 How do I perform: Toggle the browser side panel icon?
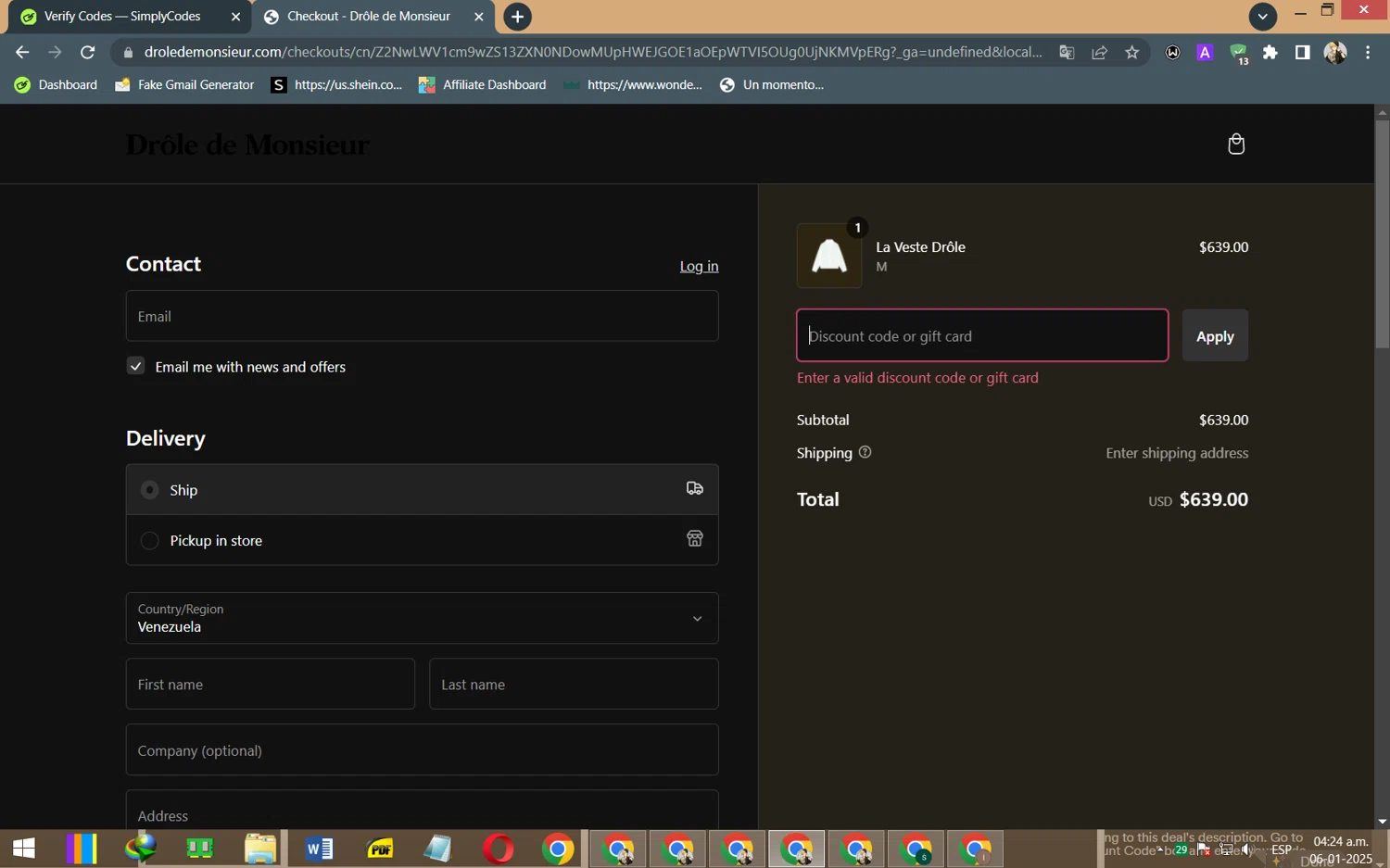(x=1302, y=53)
